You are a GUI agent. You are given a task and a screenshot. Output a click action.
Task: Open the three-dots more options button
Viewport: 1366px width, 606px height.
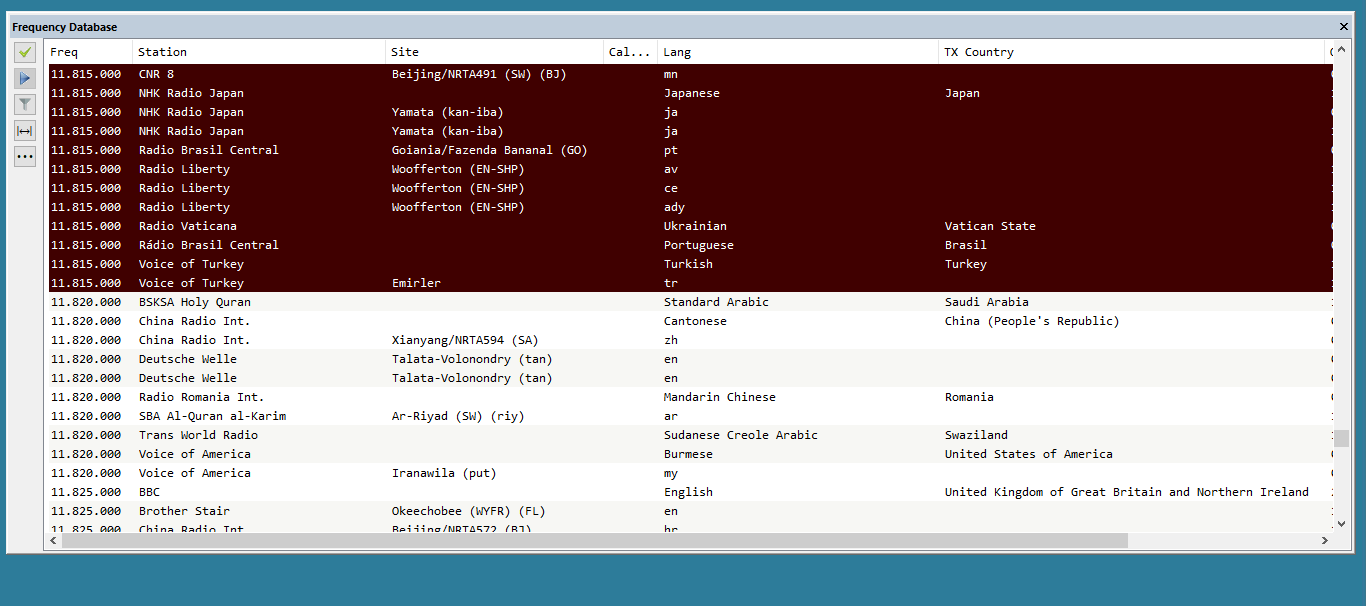(x=25, y=156)
